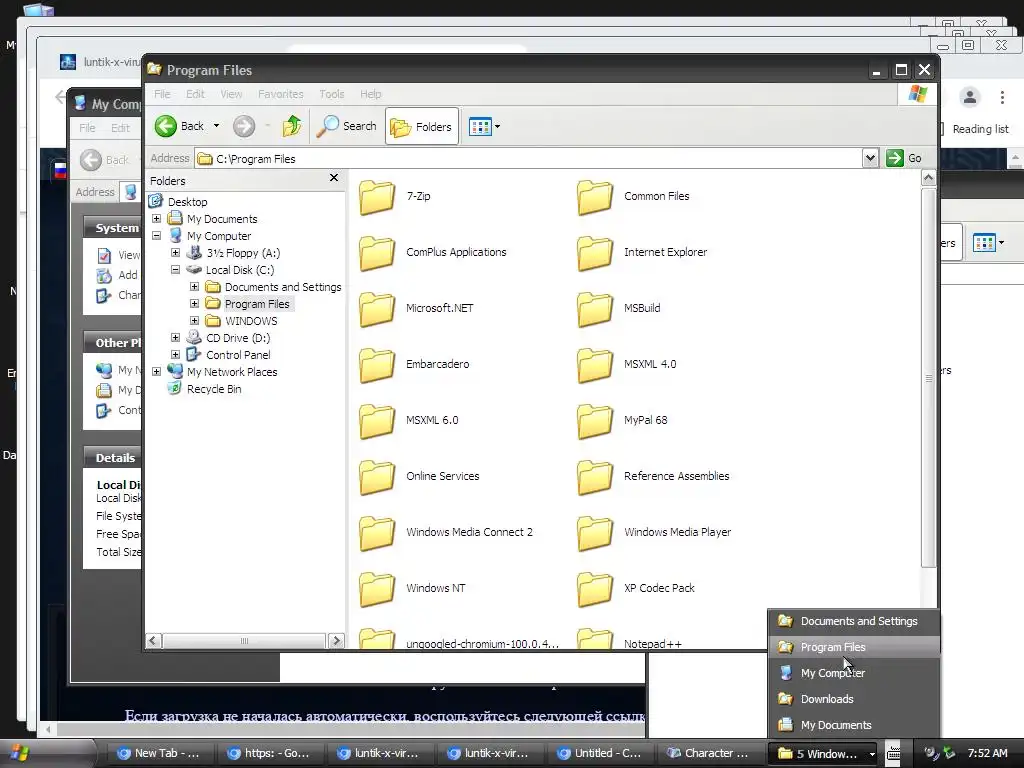The image size is (1024, 768).
Task: Select the MSBuild folder icon
Action: 595,309
